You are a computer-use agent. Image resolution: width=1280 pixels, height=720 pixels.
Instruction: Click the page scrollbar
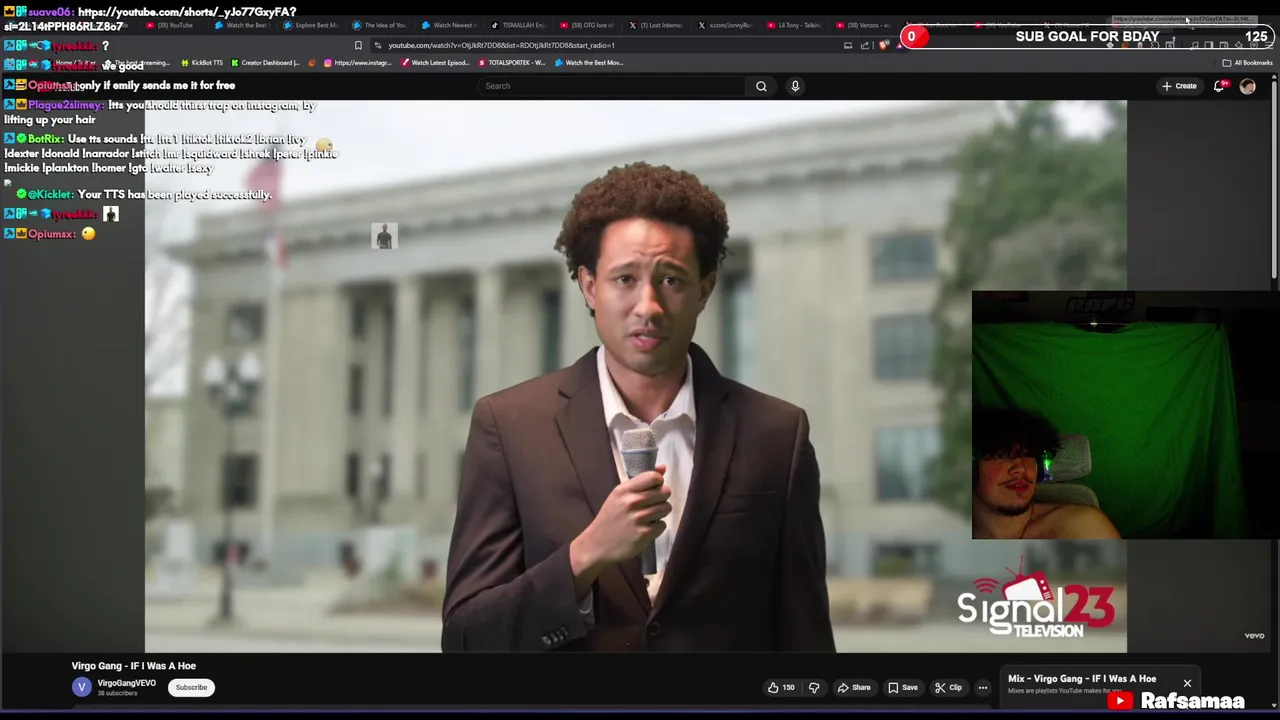tap(1274, 180)
